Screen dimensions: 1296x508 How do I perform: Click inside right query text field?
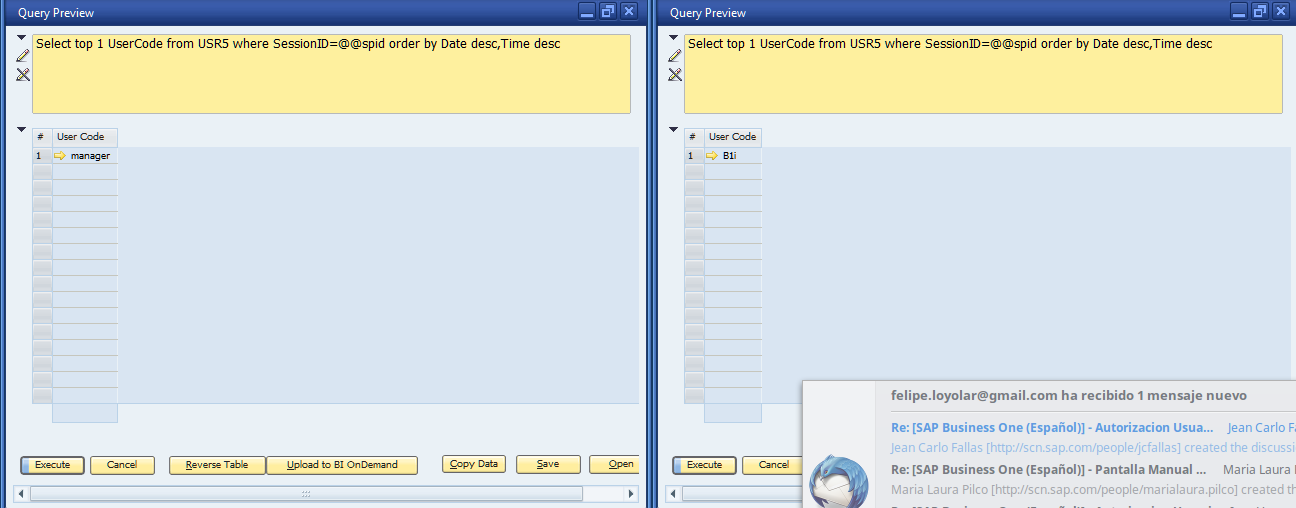(983, 74)
